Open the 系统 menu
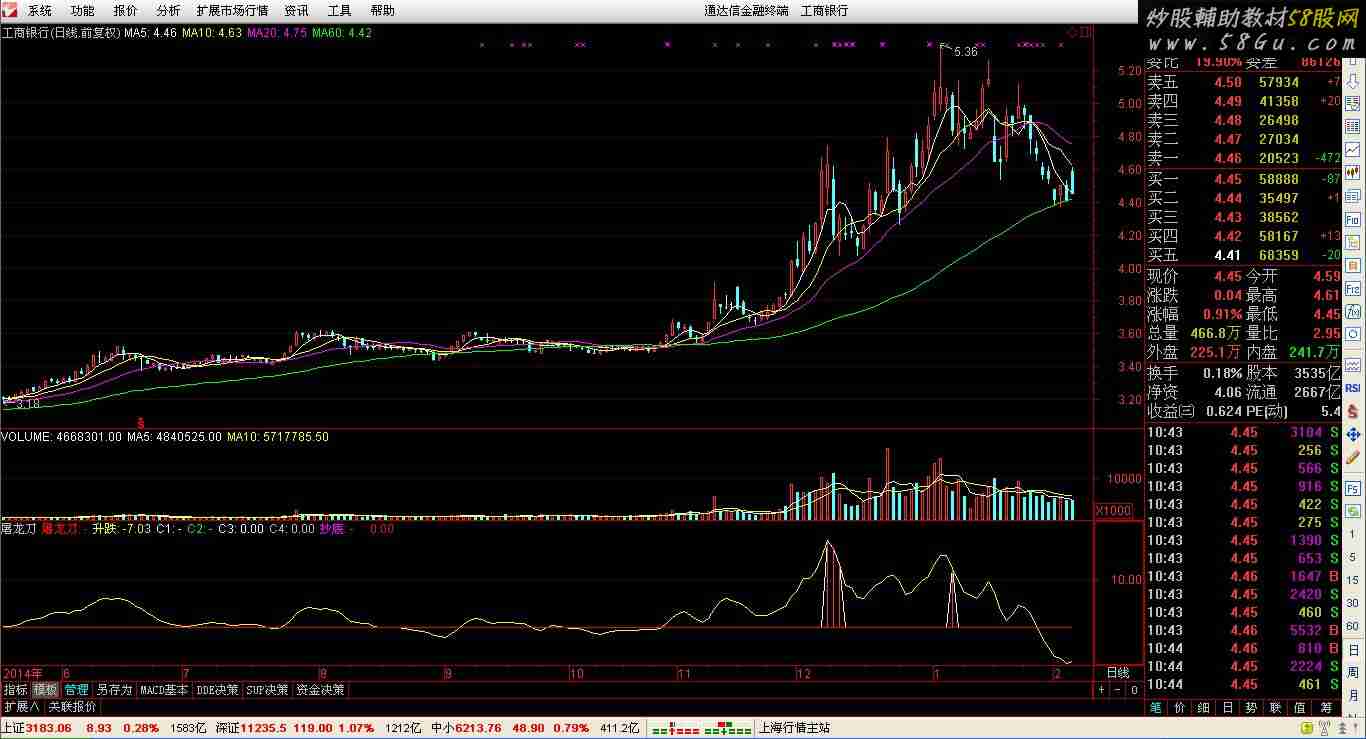 tap(40, 10)
